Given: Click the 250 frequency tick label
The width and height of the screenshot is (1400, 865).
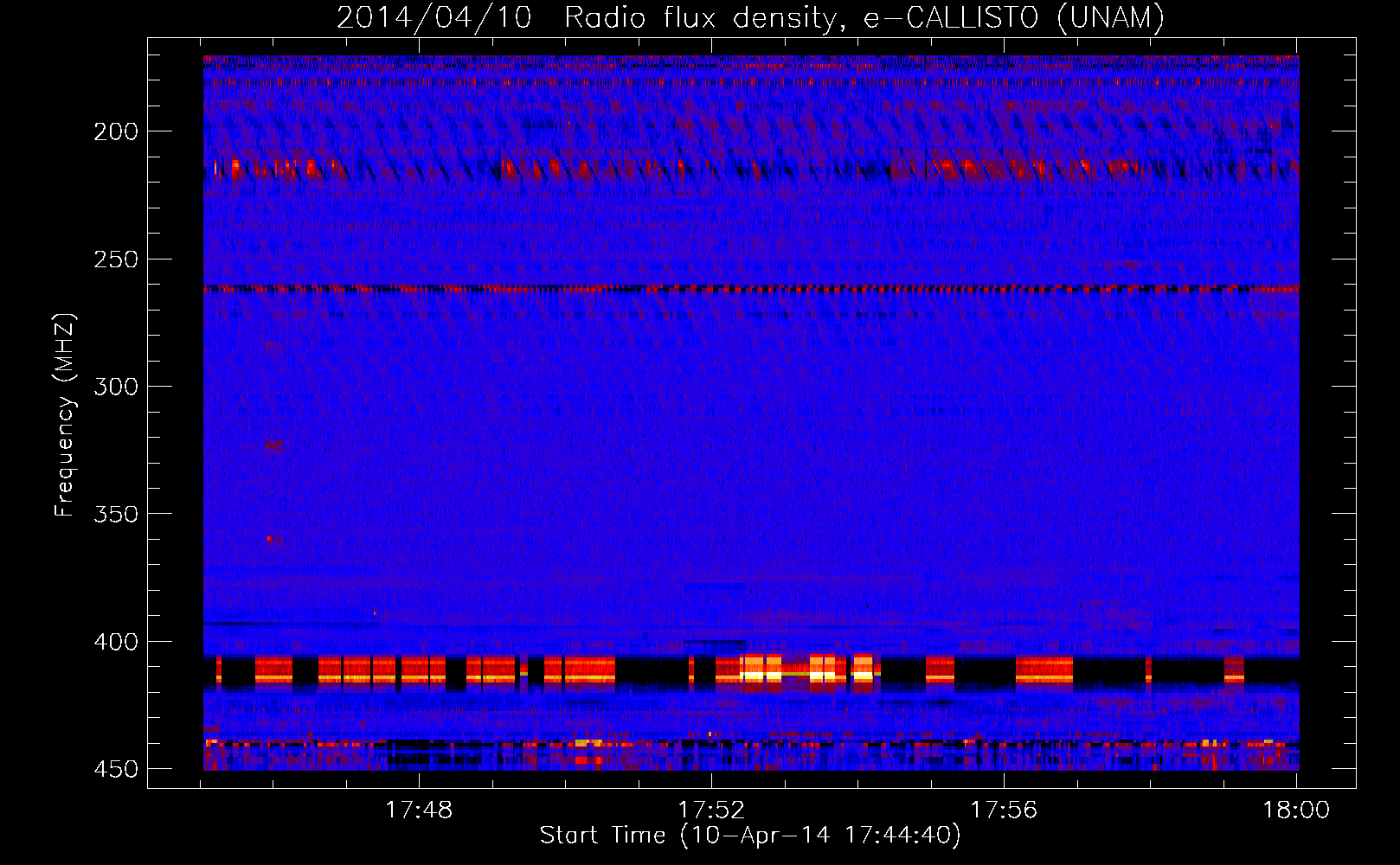Looking at the screenshot, I should 116,259.
